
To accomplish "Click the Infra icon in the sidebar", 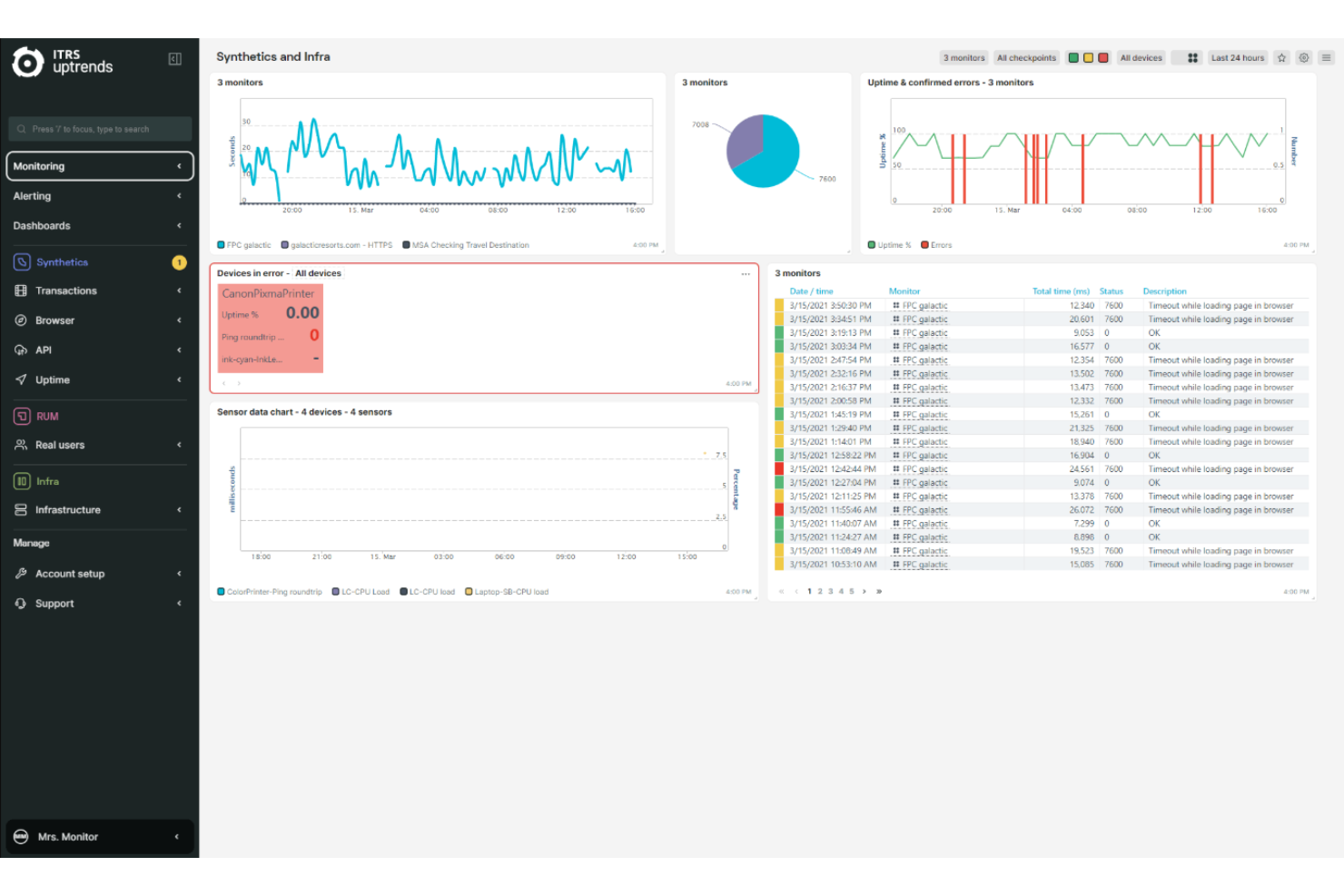I will pyautogui.click(x=21, y=481).
